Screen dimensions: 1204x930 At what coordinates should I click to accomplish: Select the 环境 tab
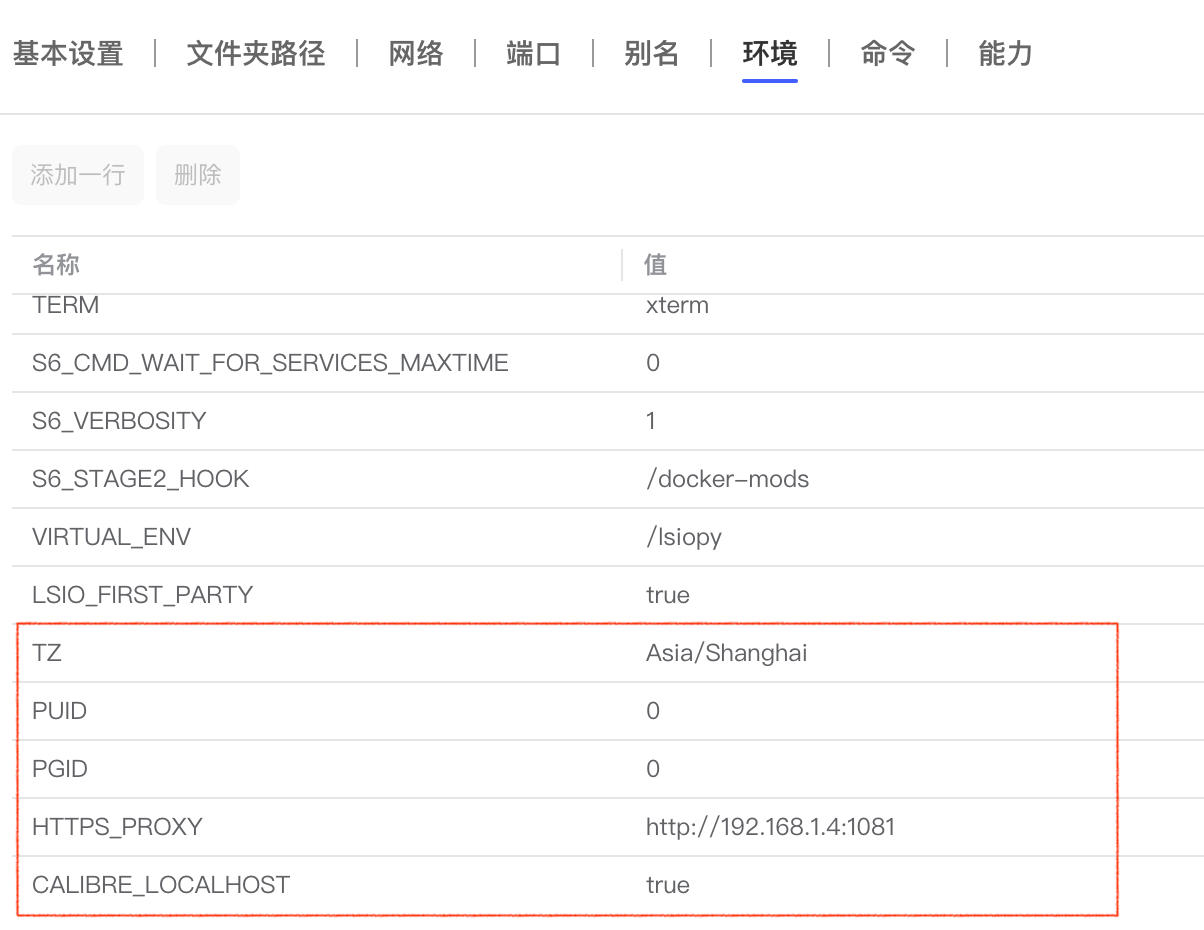pyautogui.click(x=769, y=55)
